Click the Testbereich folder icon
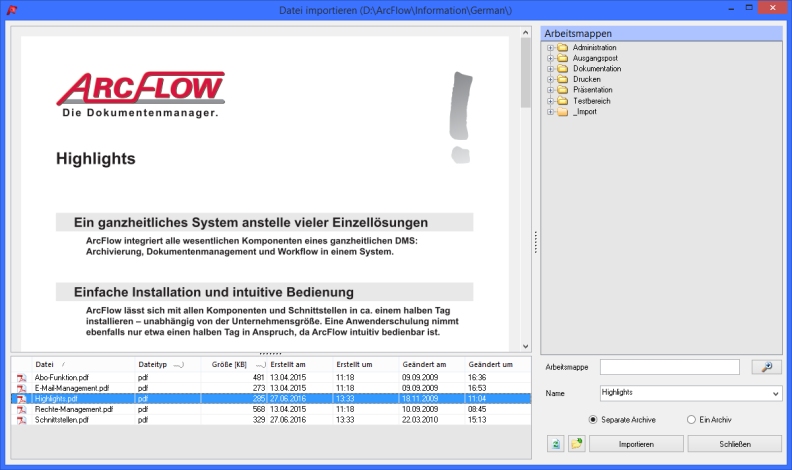The height and width of the screenshot is (470, 792). tap(563, 101)
